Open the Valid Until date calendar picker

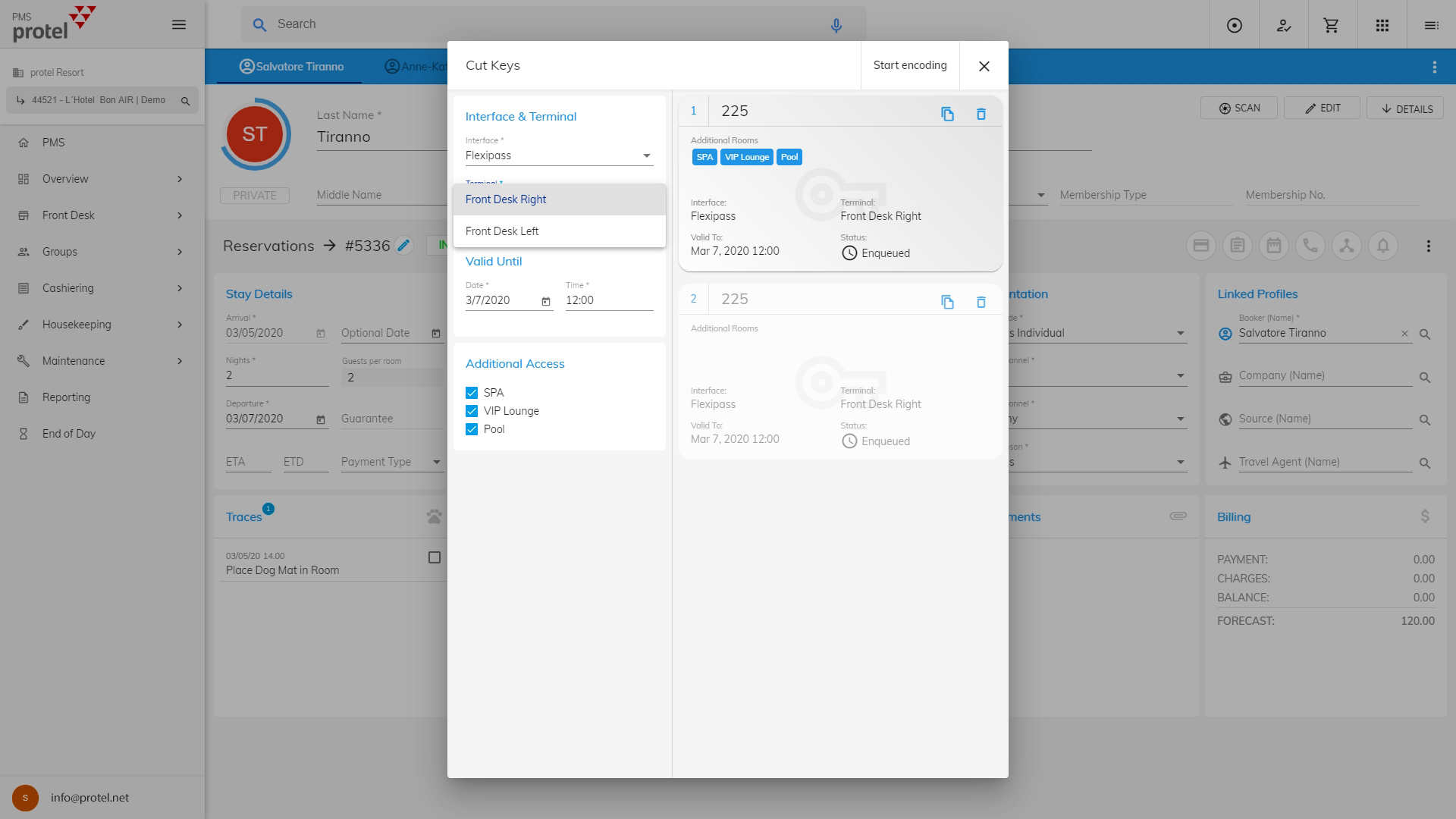pos(546,301)
